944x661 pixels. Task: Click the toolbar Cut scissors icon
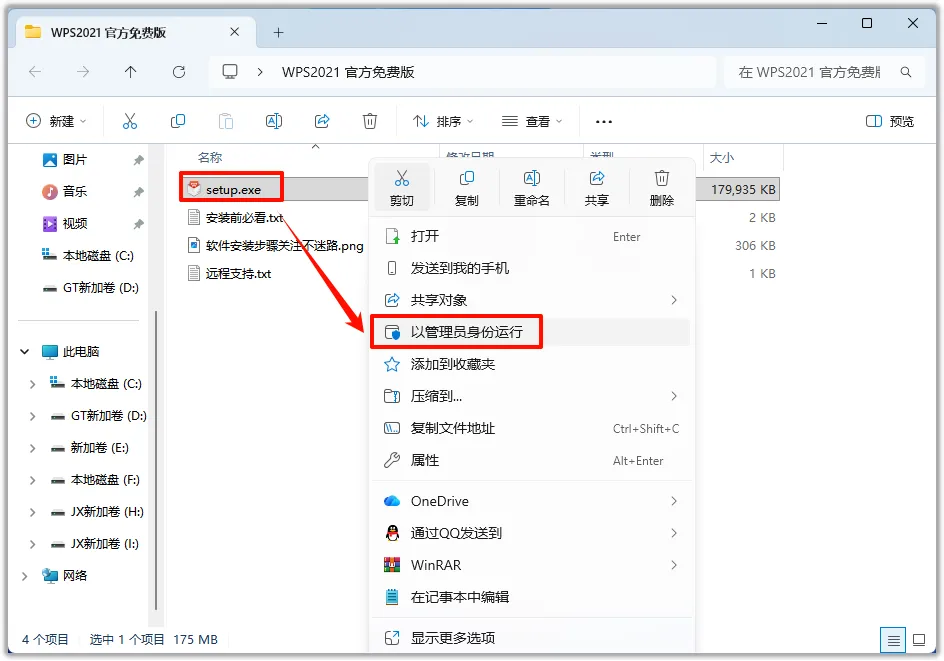tap(129, 121)
